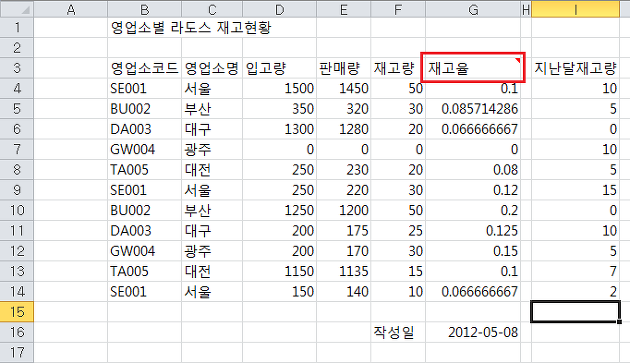Select cell '부산' in row 10
The height and width of the screenshot is (363, 630).
point(212,210)
